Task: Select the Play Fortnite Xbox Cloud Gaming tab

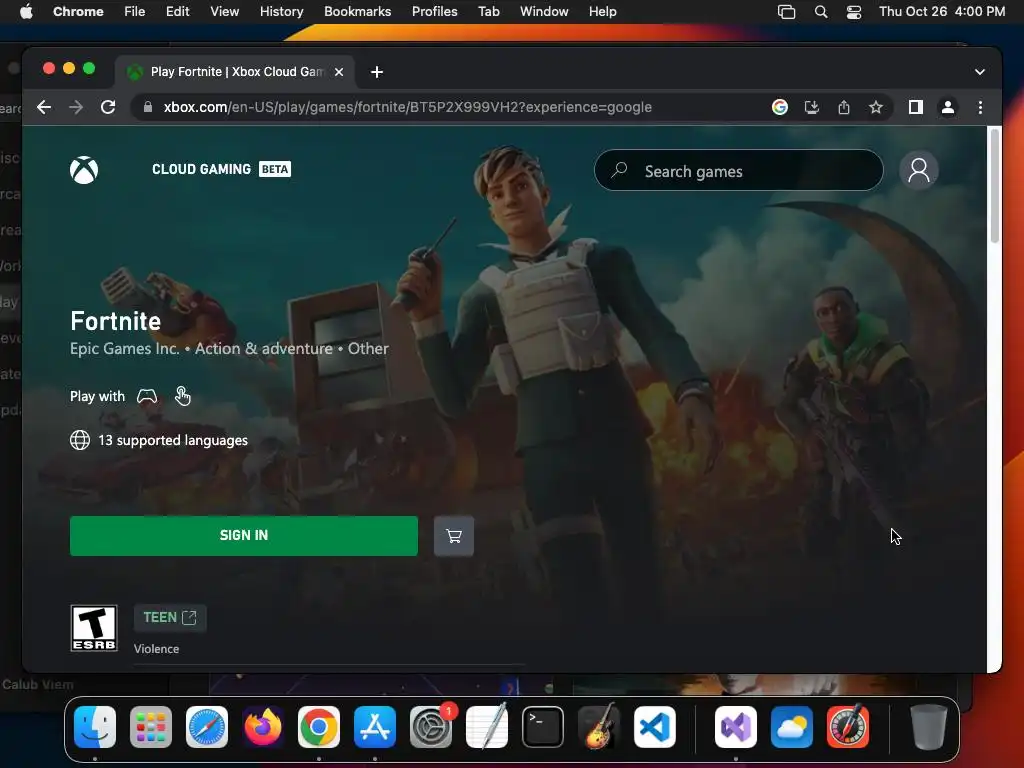Action: (235, 72)
